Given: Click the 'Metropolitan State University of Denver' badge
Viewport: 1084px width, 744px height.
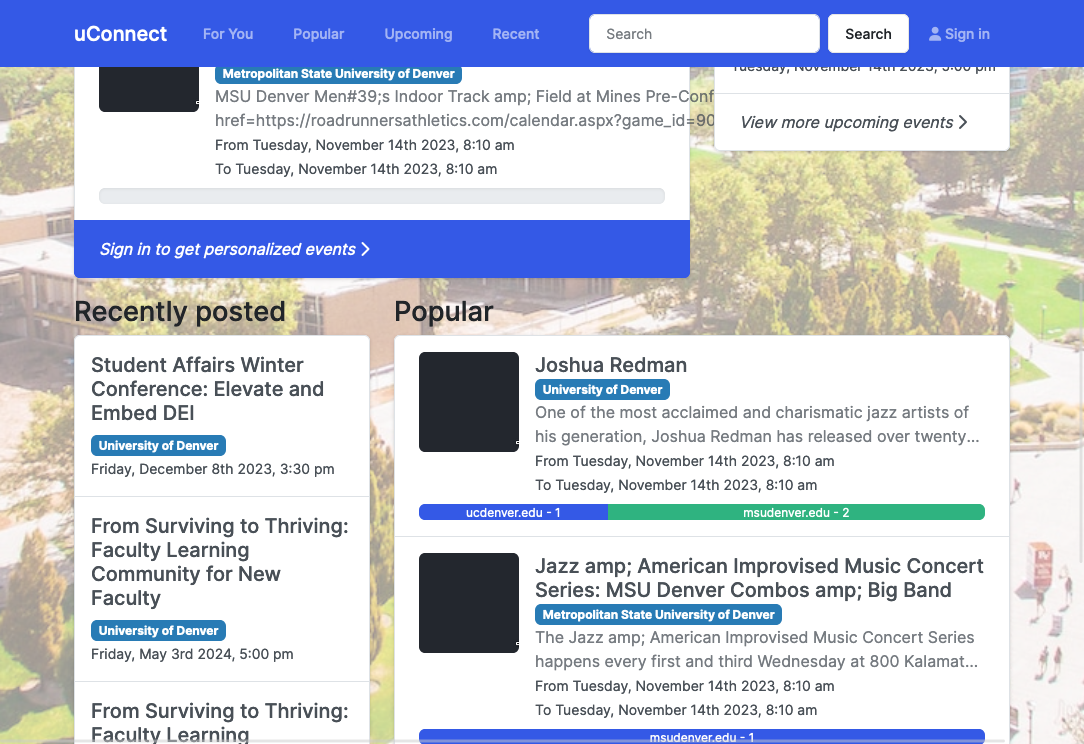Looking at the screenshot, I should 659,614.
